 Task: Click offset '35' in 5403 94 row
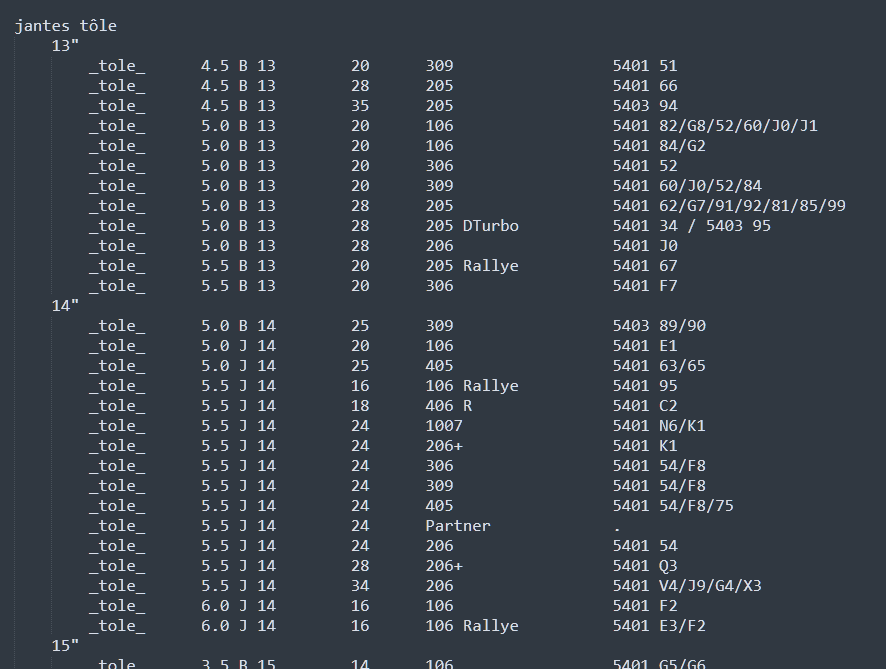point(361,106)
